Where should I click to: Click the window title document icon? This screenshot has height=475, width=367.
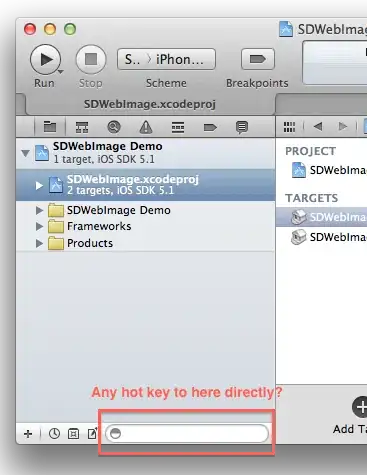pos(286,29)
